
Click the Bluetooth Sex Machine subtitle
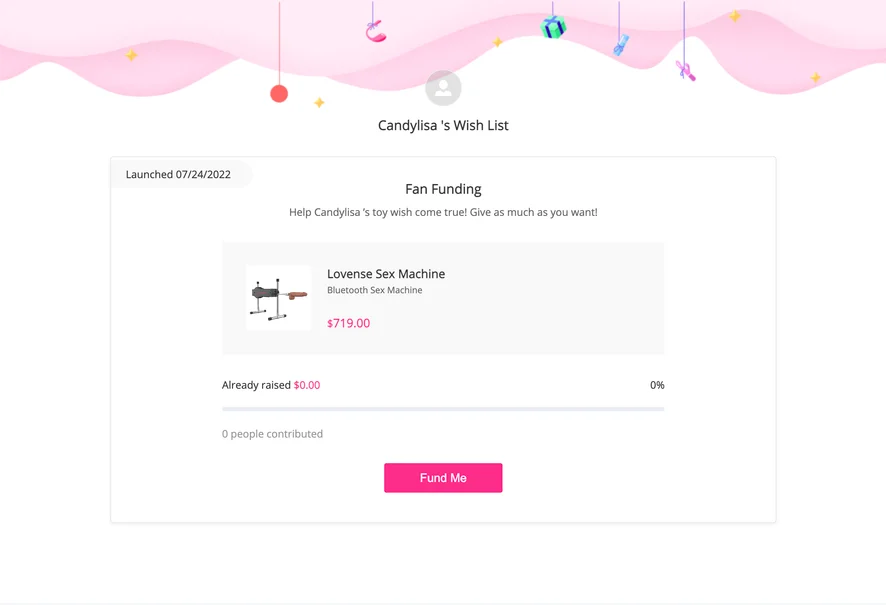tap(375, 290)
